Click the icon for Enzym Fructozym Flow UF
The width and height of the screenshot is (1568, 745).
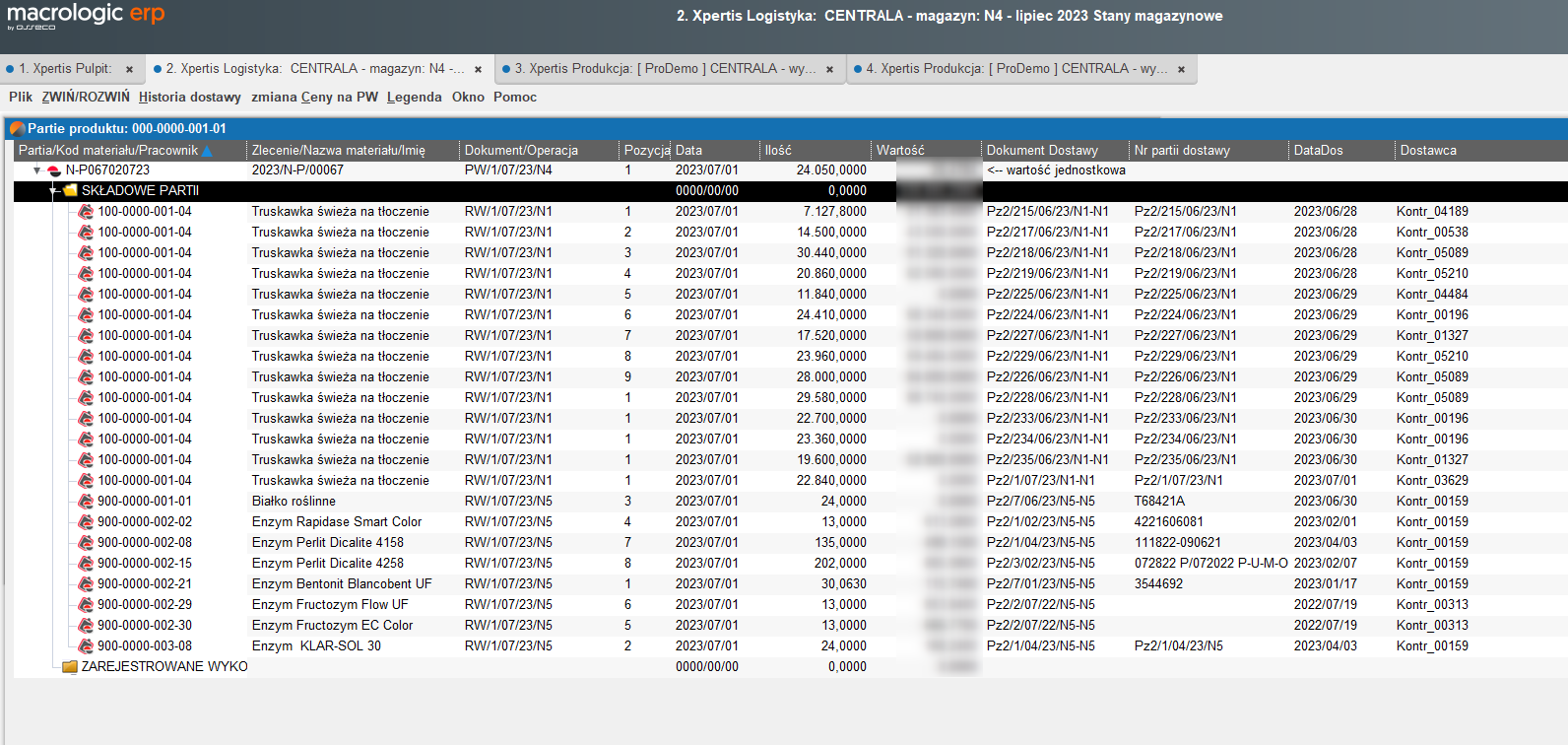click(86, 605)
